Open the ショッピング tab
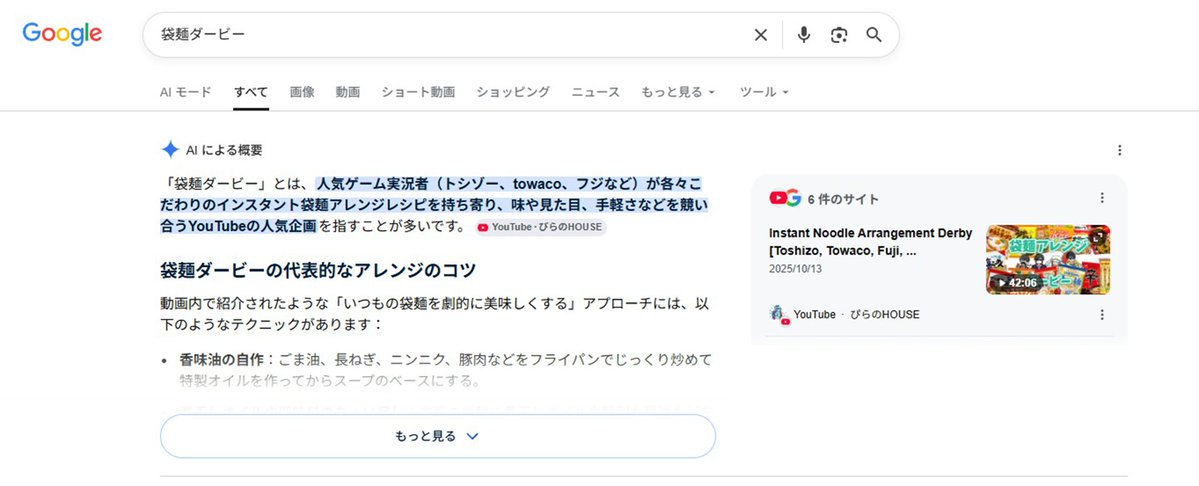 click(513, 92)
